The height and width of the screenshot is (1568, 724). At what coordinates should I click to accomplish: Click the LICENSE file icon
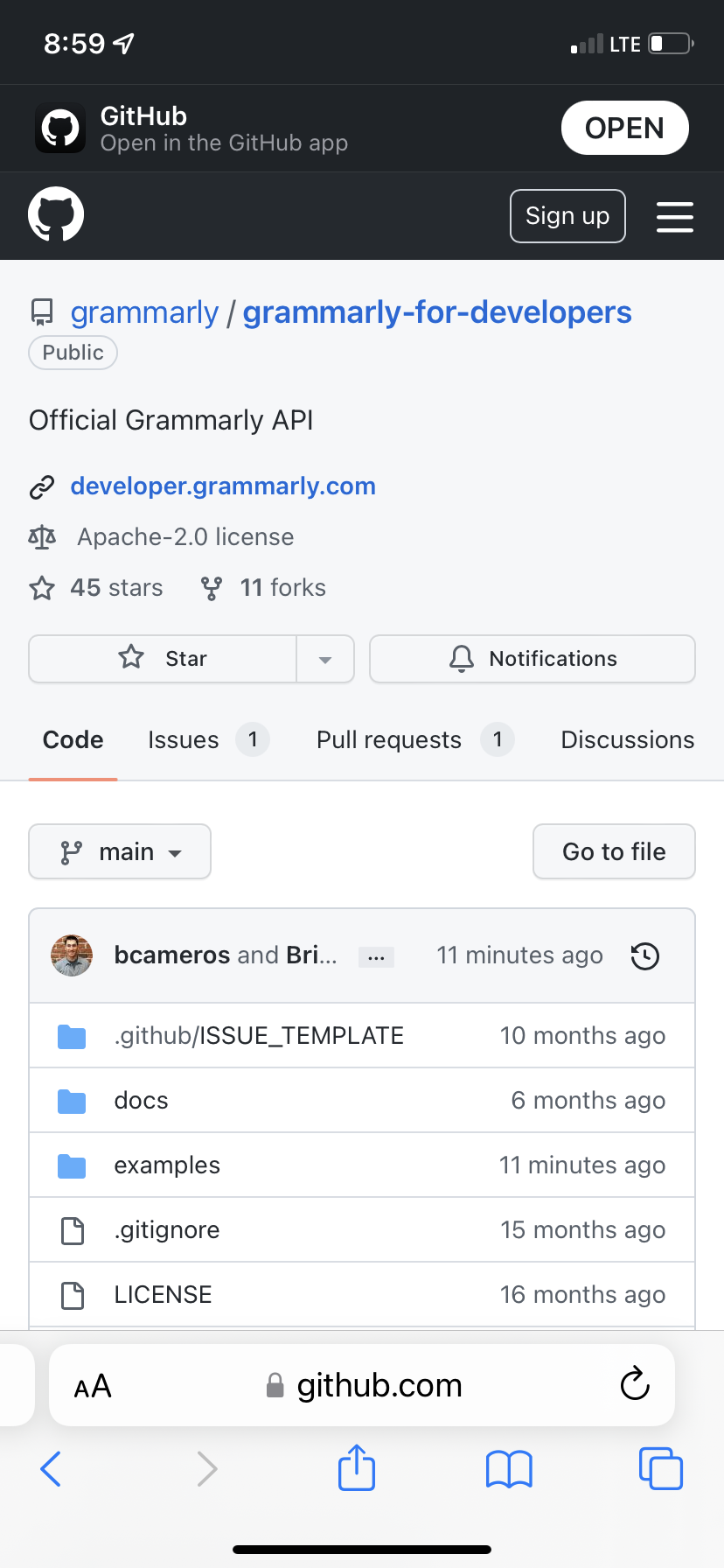tap(73, 1295)
